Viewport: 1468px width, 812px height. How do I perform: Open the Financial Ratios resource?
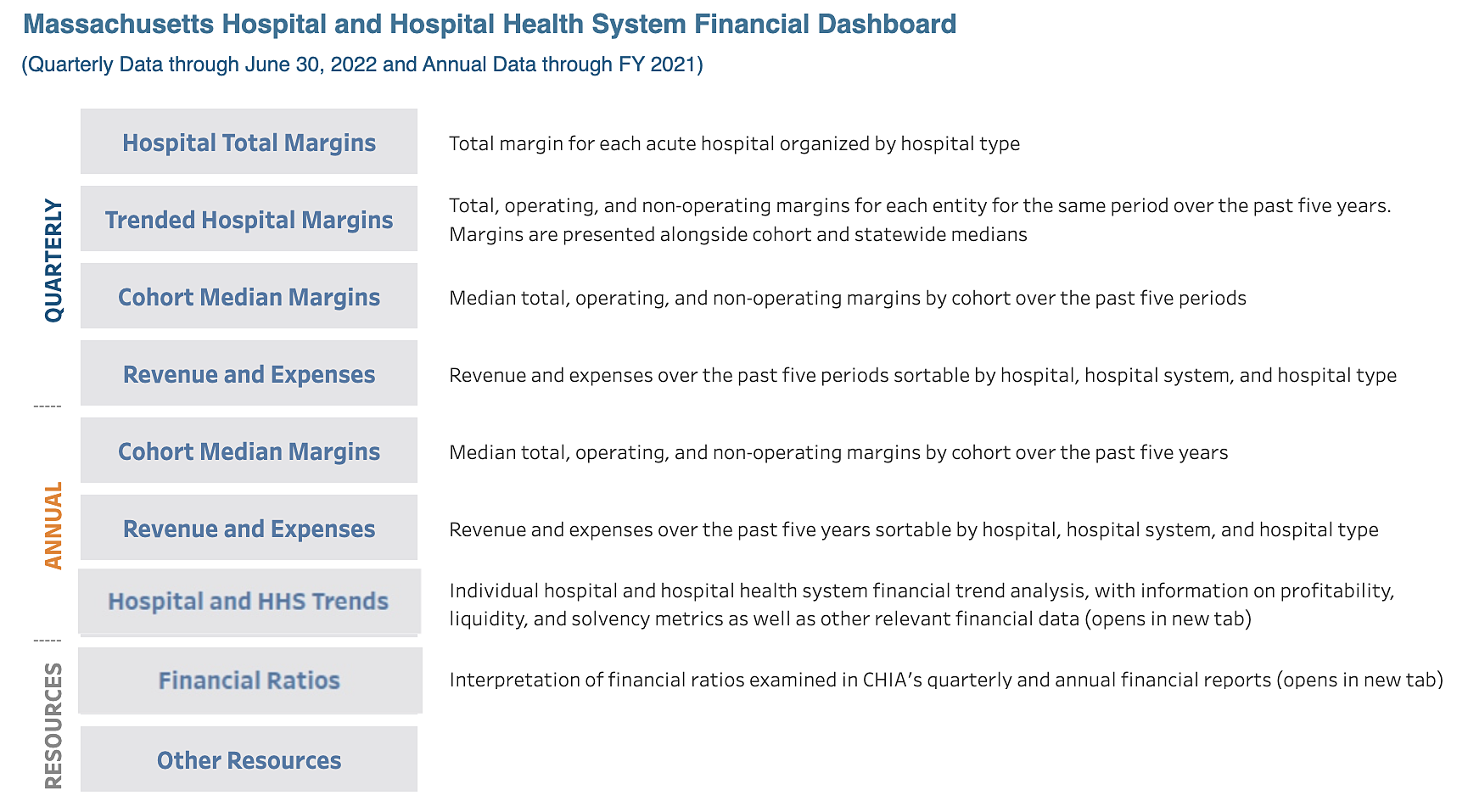point(249,680)
